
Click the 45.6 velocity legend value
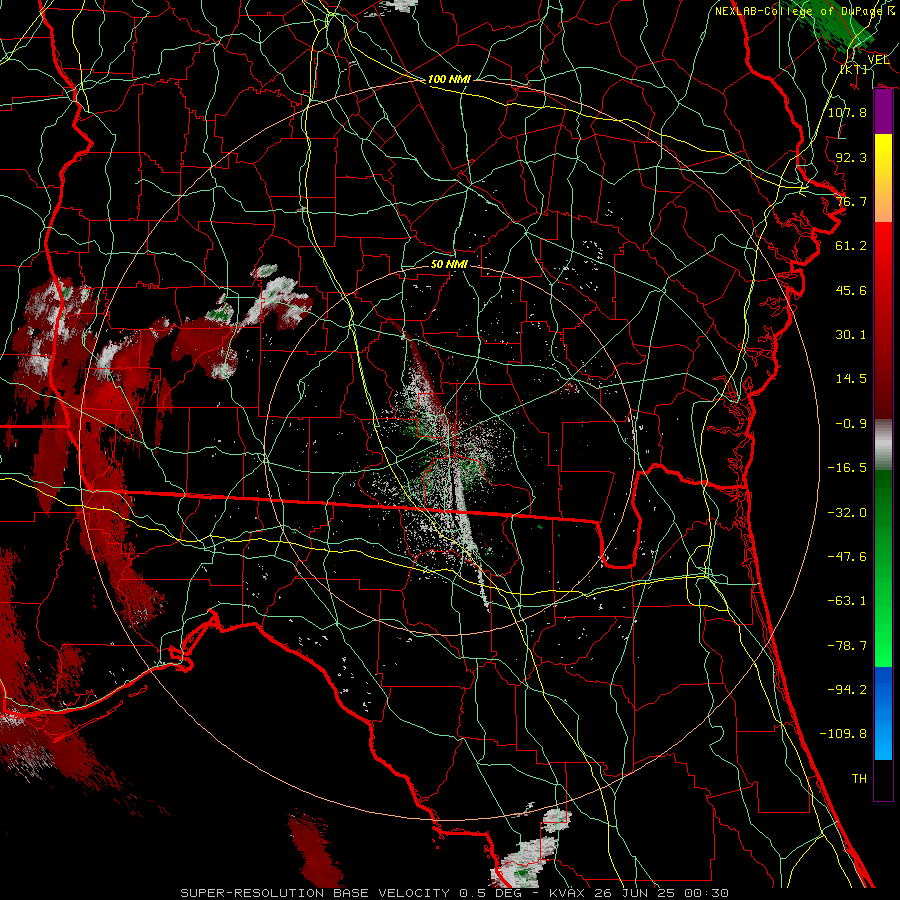(x=851, y=290)
